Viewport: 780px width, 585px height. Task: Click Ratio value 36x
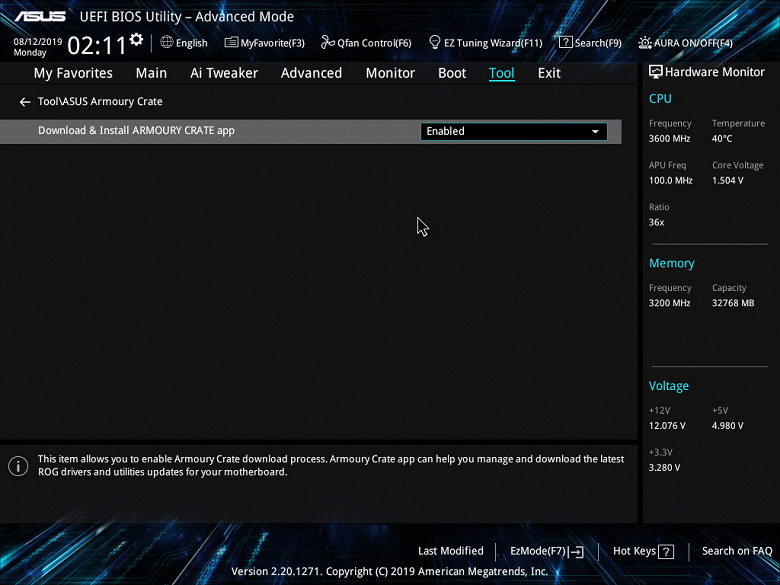point(657,222)
